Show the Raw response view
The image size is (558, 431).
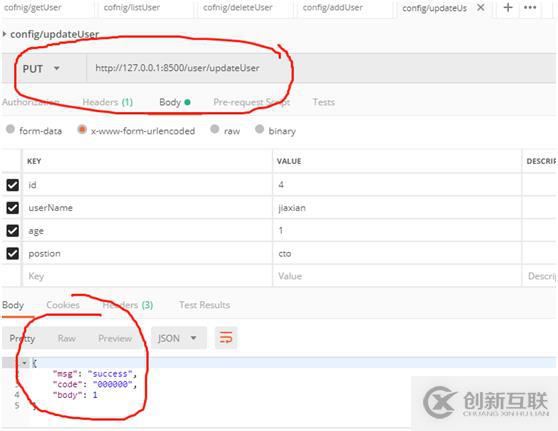(67, 338)
